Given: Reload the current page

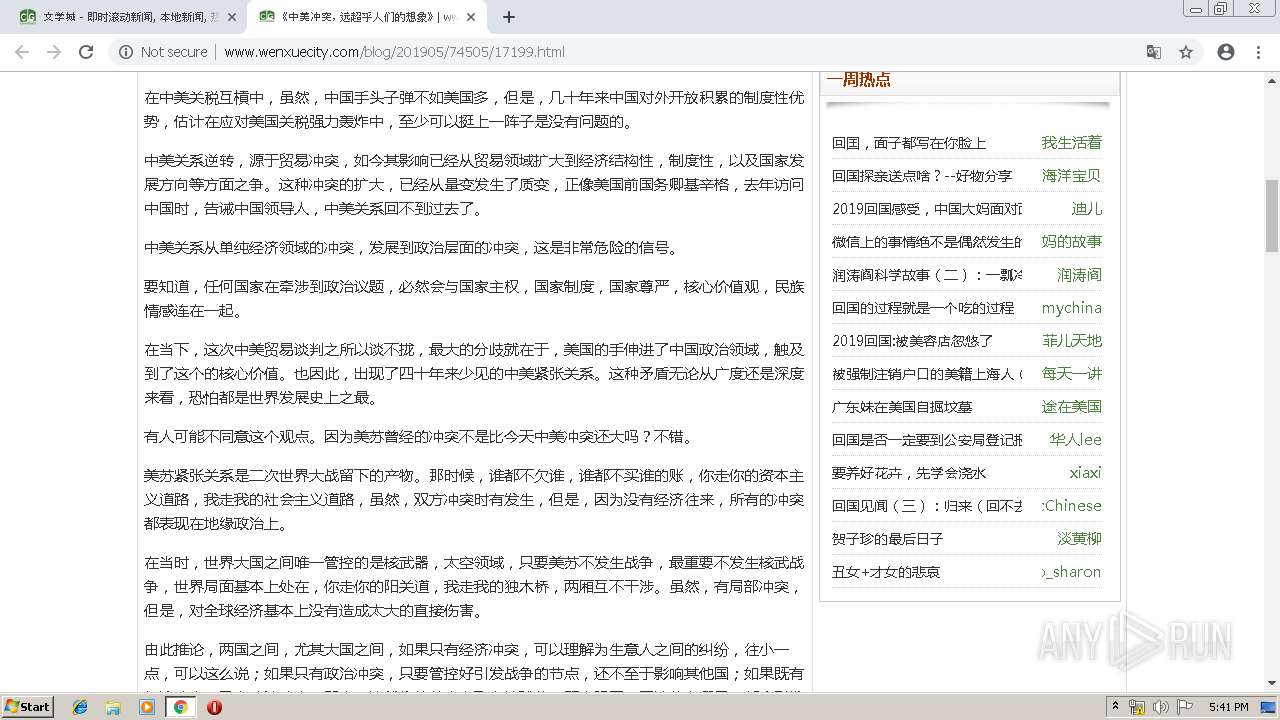Looking at the screenshot, I should coord(86,52).
